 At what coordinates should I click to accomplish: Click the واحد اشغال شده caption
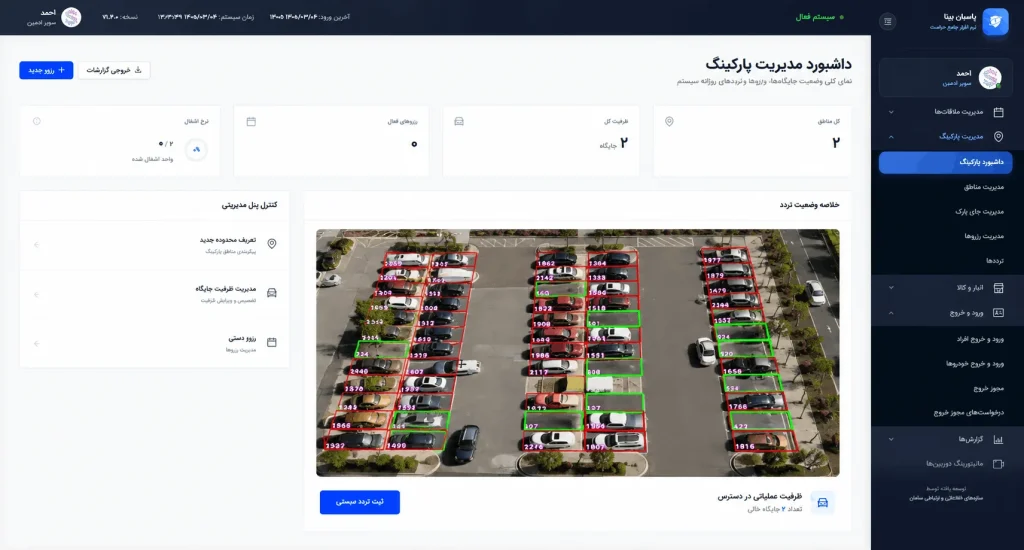(152, 159)
